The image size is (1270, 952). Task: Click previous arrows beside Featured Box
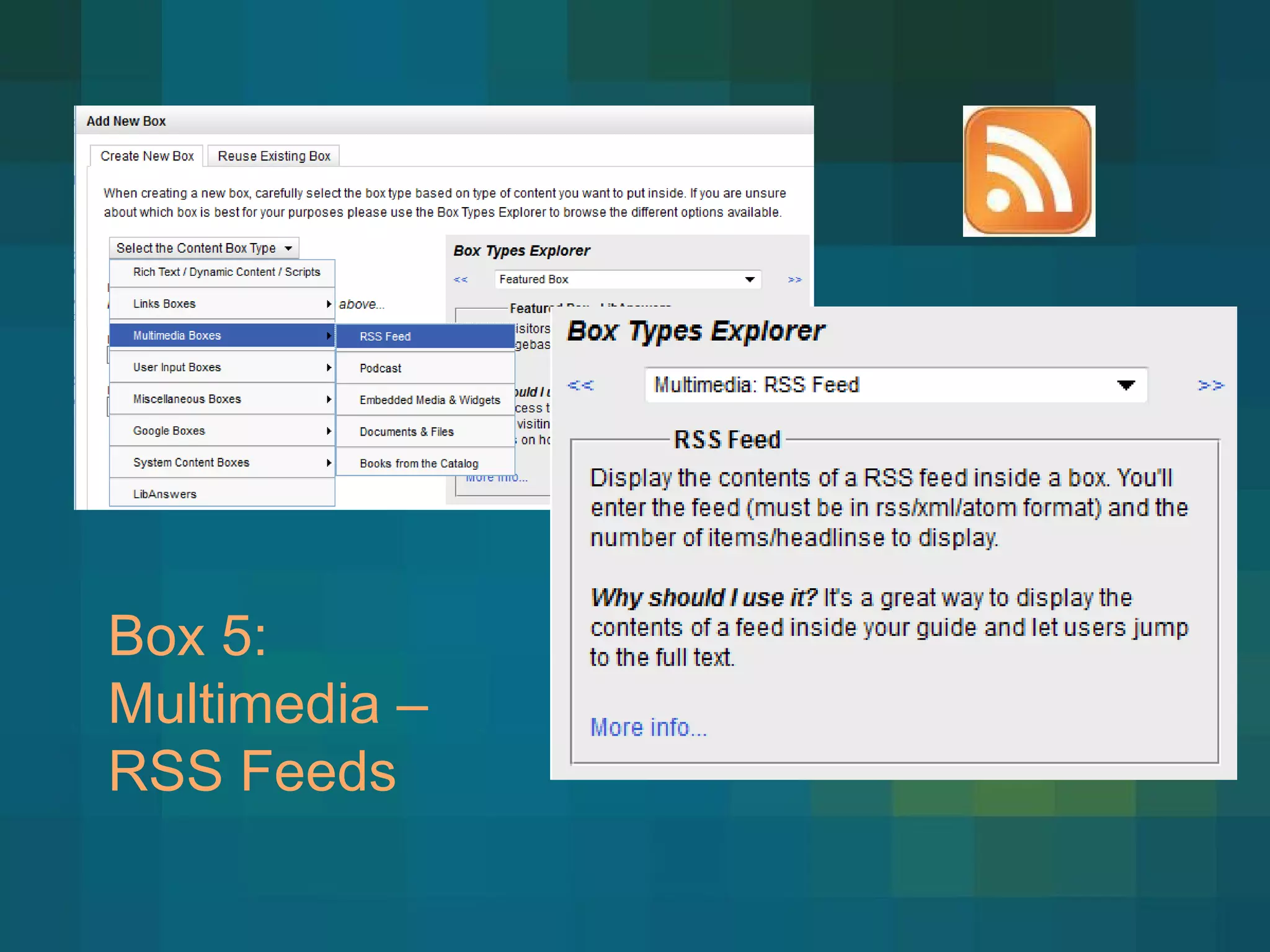pos(461,280)
